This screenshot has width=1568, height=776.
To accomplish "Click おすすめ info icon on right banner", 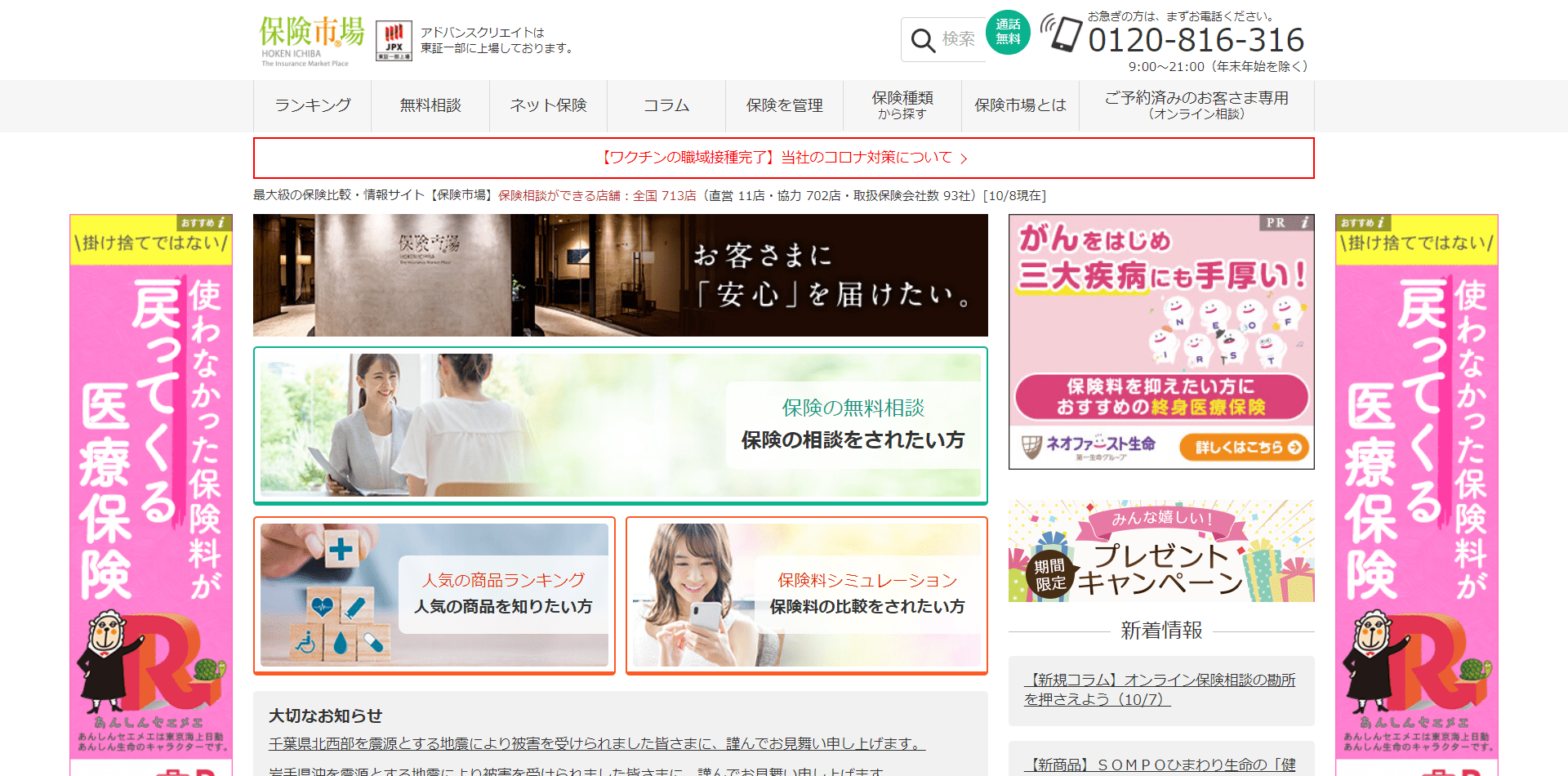I will 1364,222.
